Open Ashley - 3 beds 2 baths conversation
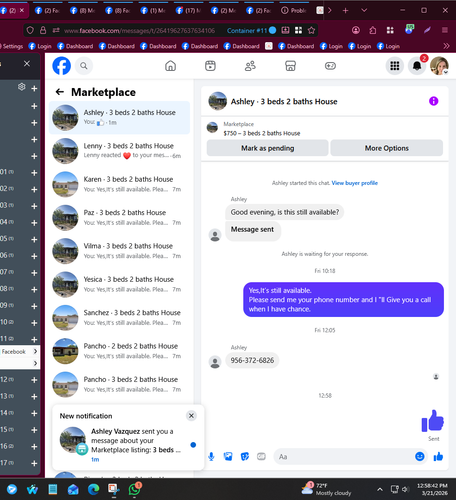 point(119,117)
